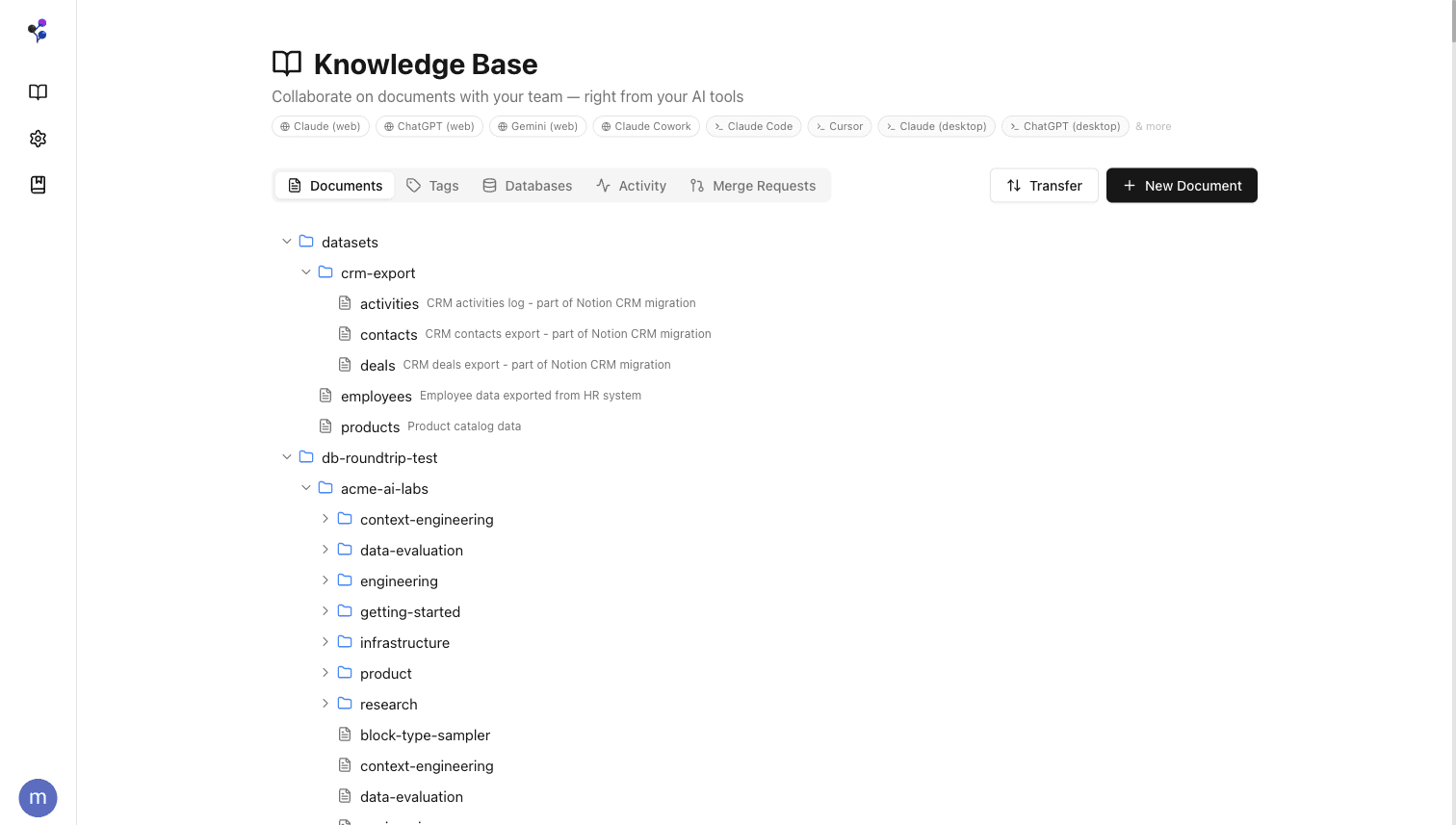Expand the getting-started folder

(325, 611)
